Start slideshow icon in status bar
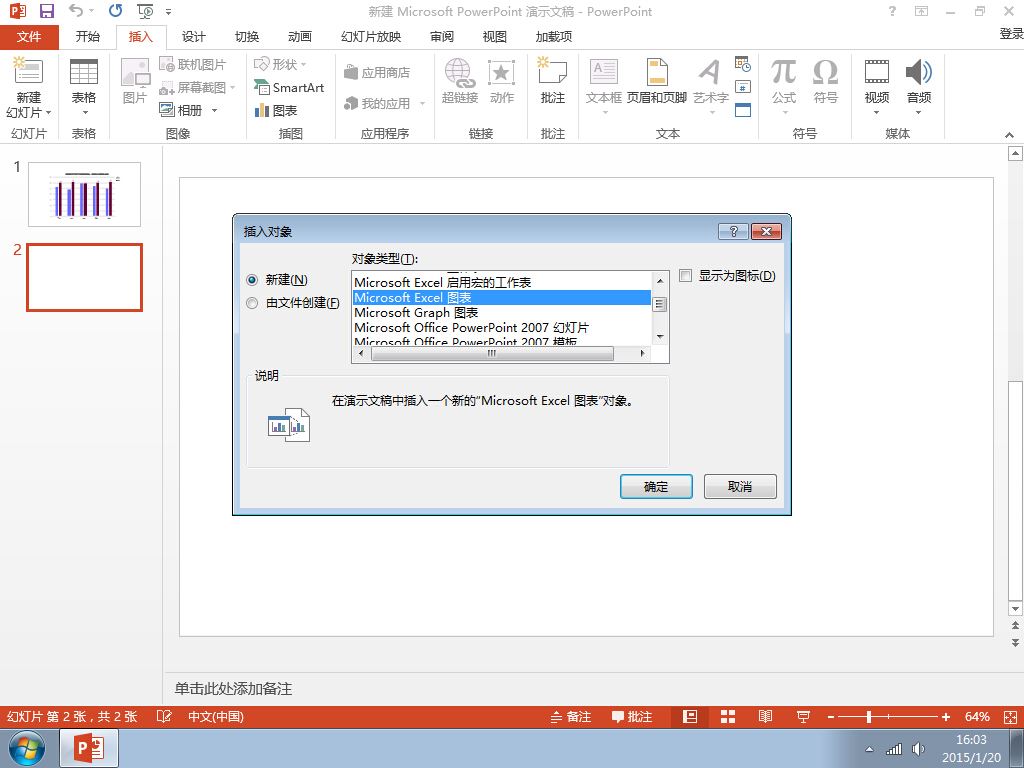 click(x=803, y=716)
